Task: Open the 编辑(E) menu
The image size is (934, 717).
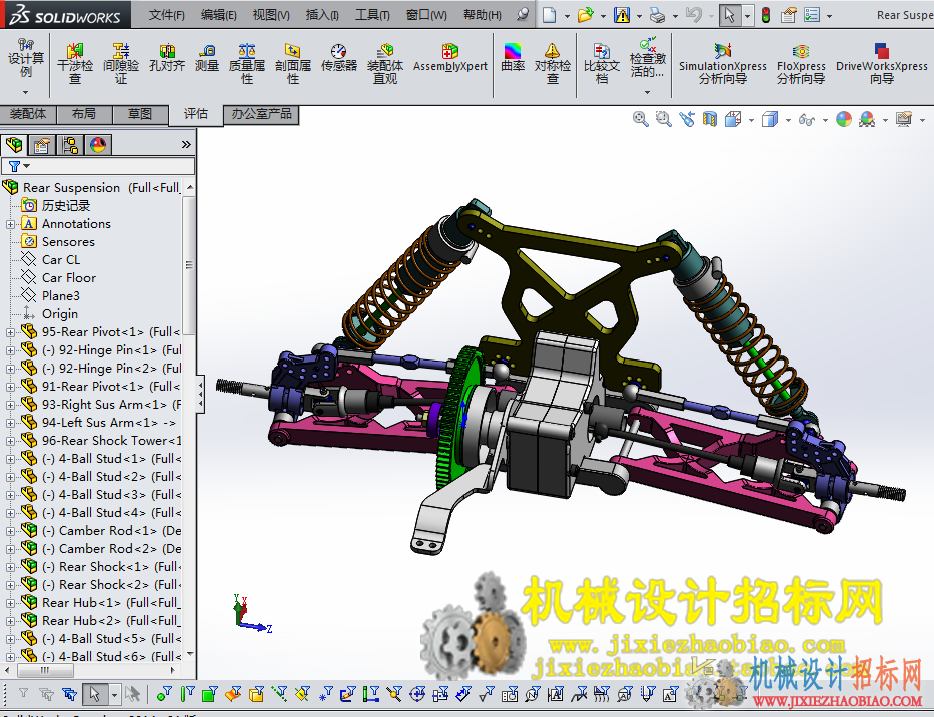Action: pos(219,15)
